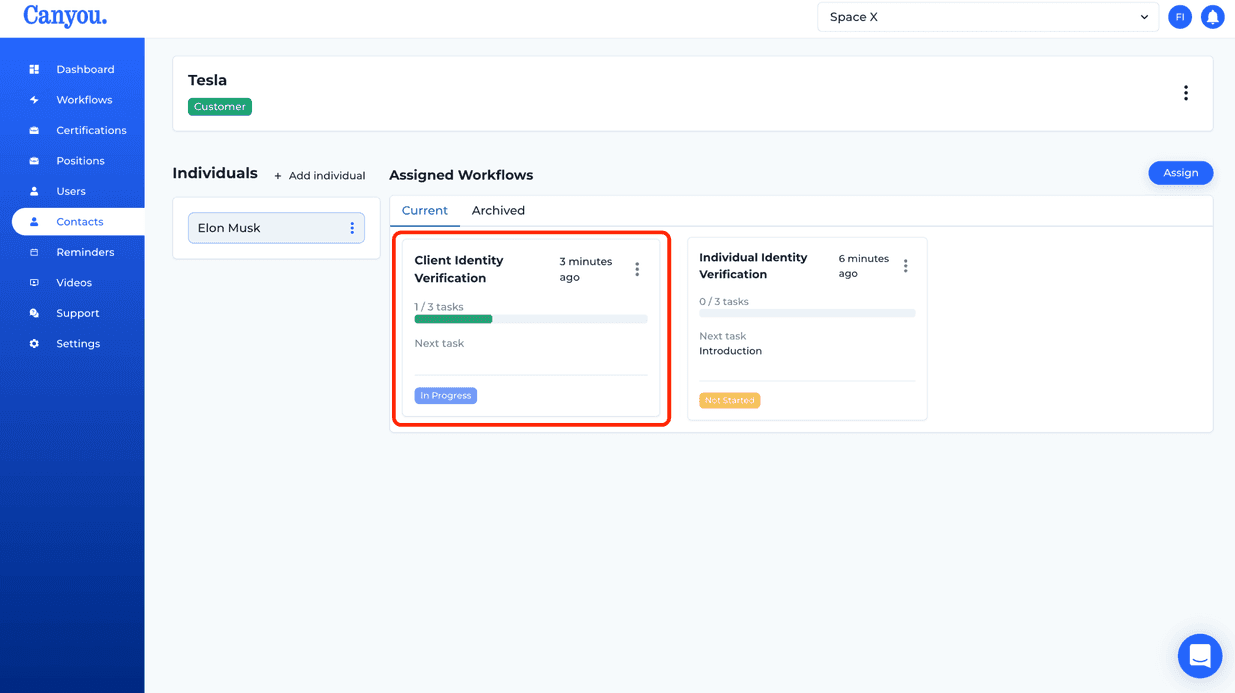This screenshot has width=1235, height=693.
Task: Open Elon Musk's options menu
Action: pos(352,228)
